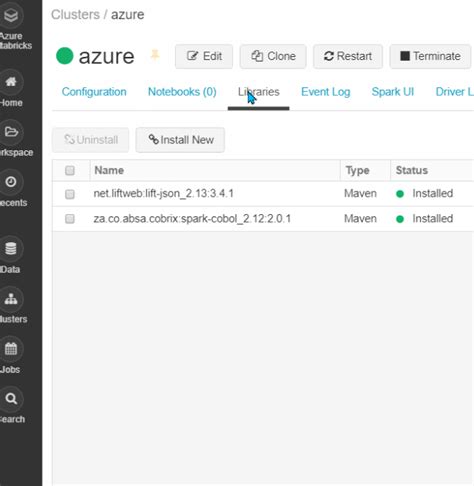The image size is (474, 486).
Task: Restart the azure cluster
Action: tap(348, 56)
